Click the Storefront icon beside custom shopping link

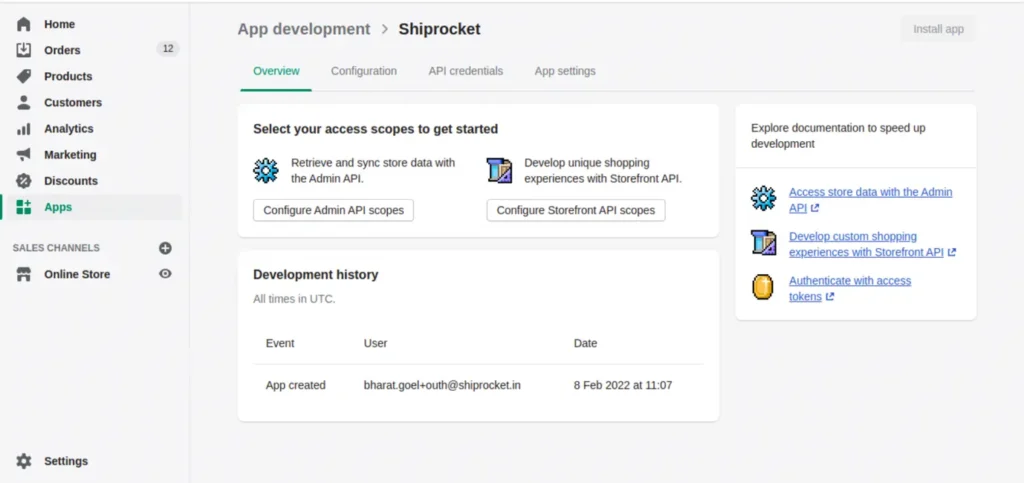click(x=763, y=242)
